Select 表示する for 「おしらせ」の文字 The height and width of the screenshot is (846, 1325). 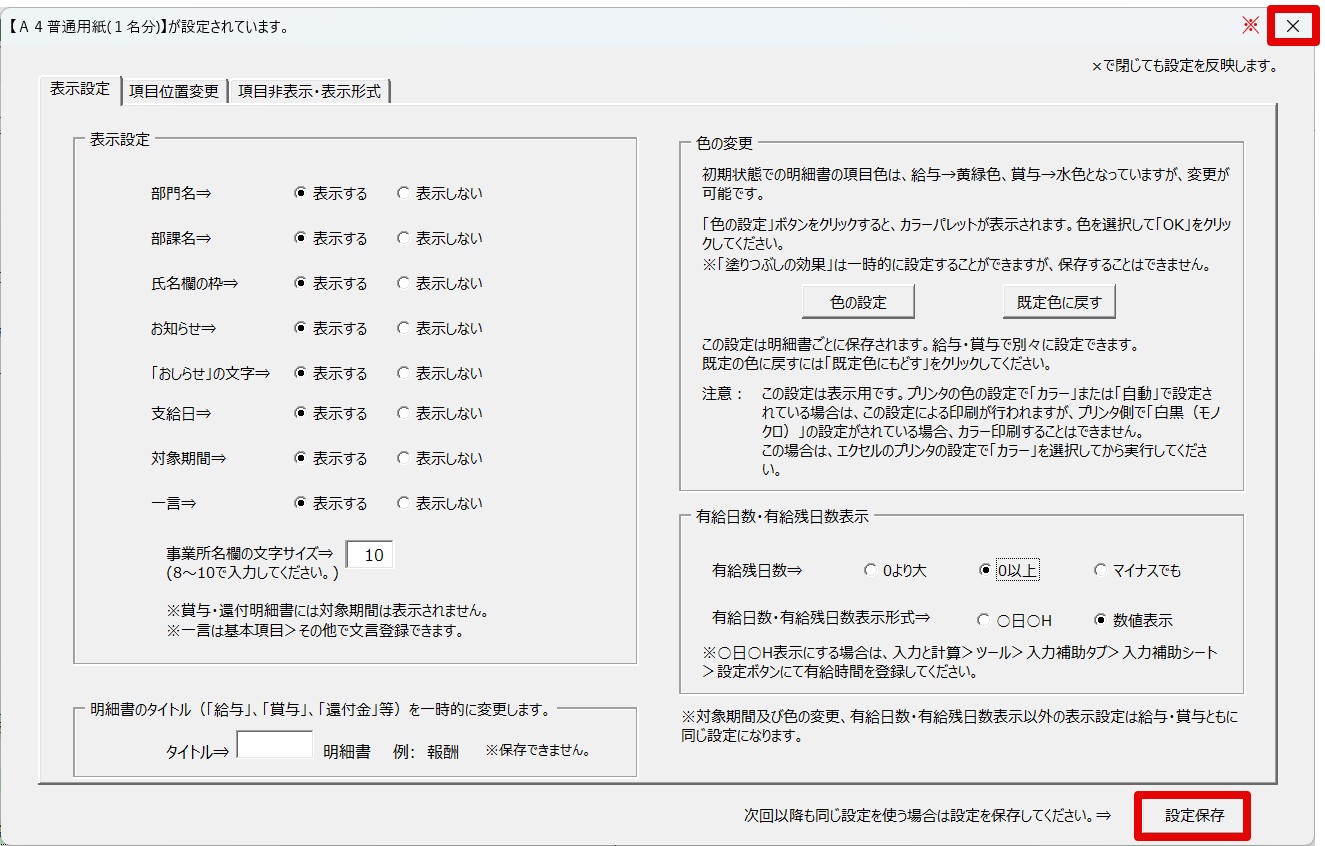(x=300, y=374)
